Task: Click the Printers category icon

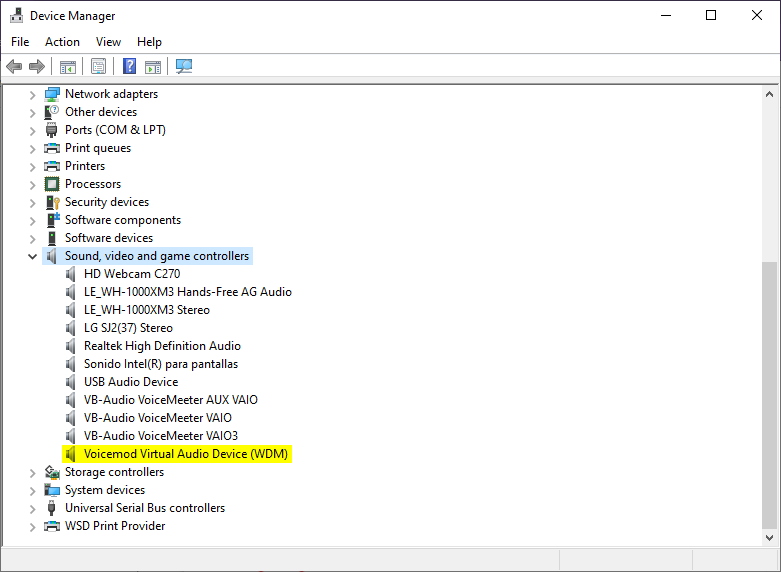Action: (52, 166)
